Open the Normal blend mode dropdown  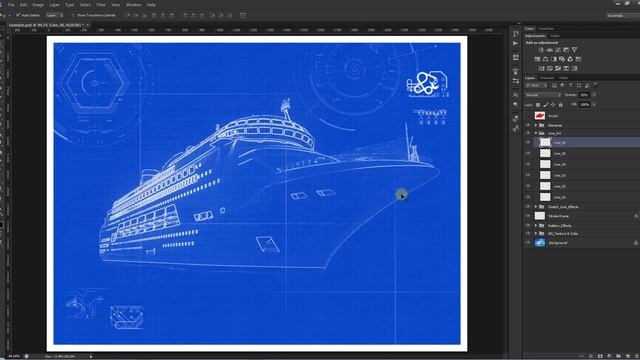[x=543, y=95]
